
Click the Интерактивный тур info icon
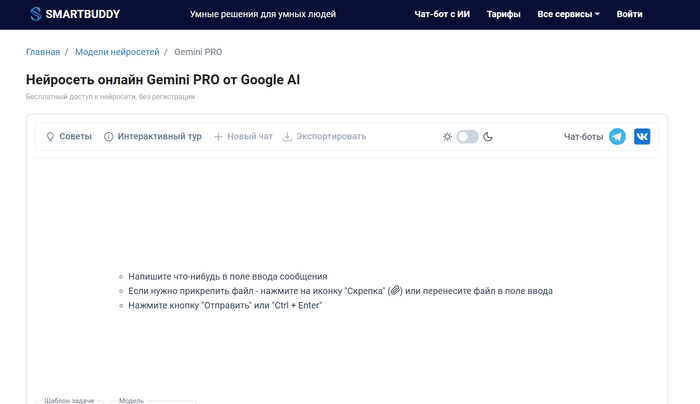tap(108, 136)
